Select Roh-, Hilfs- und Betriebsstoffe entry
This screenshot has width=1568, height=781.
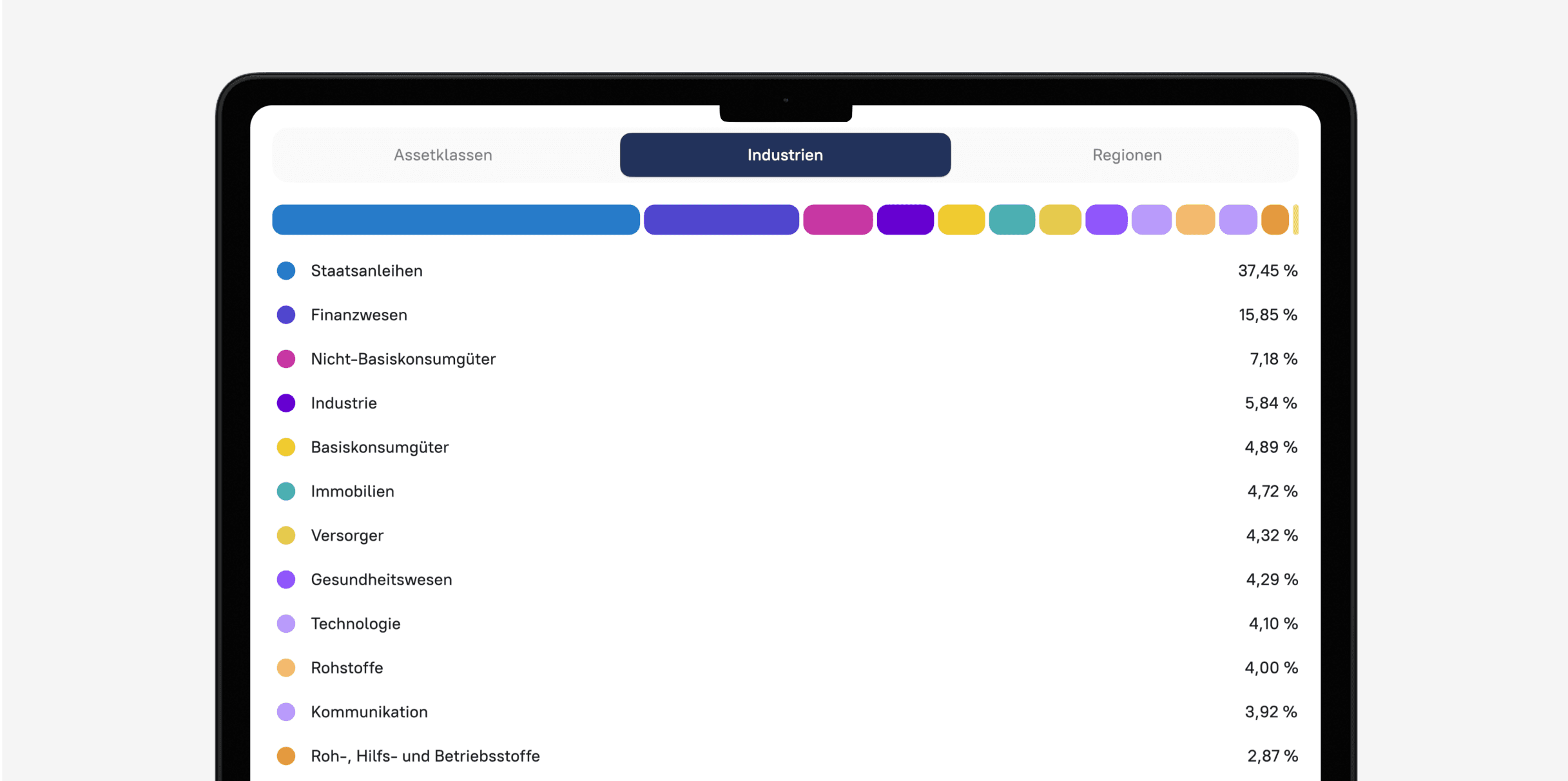425,756
